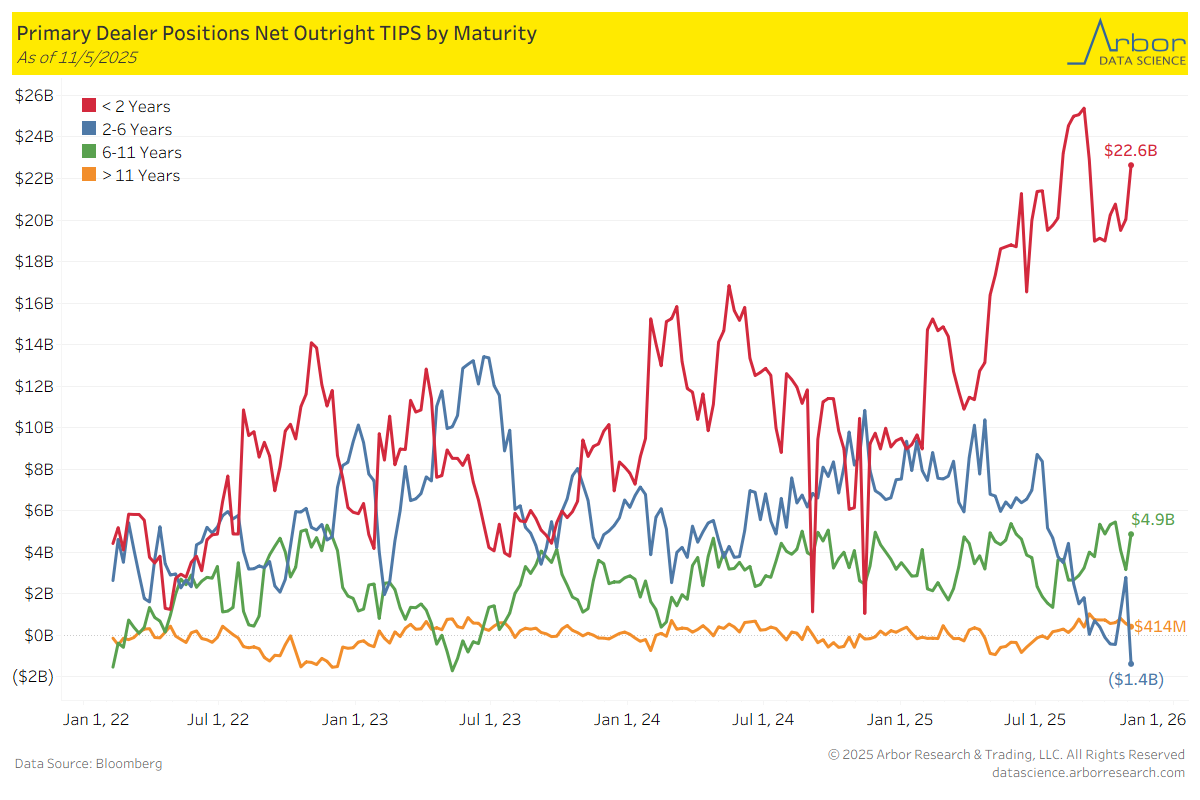Click the $26B y-axis label
This screenshot has height=800, width=1200.
[34, 95]
